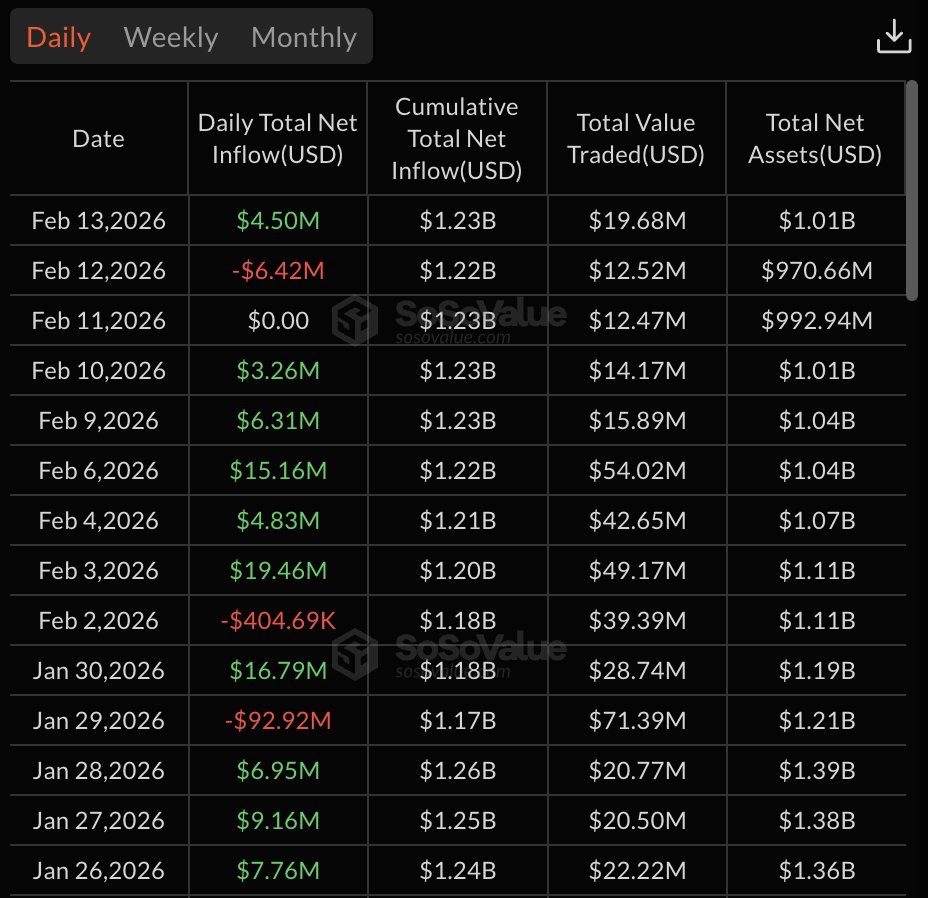Click Daily Total Net Inflow header
This screenshot has width=928, height=898.
[x=278, y=139]
